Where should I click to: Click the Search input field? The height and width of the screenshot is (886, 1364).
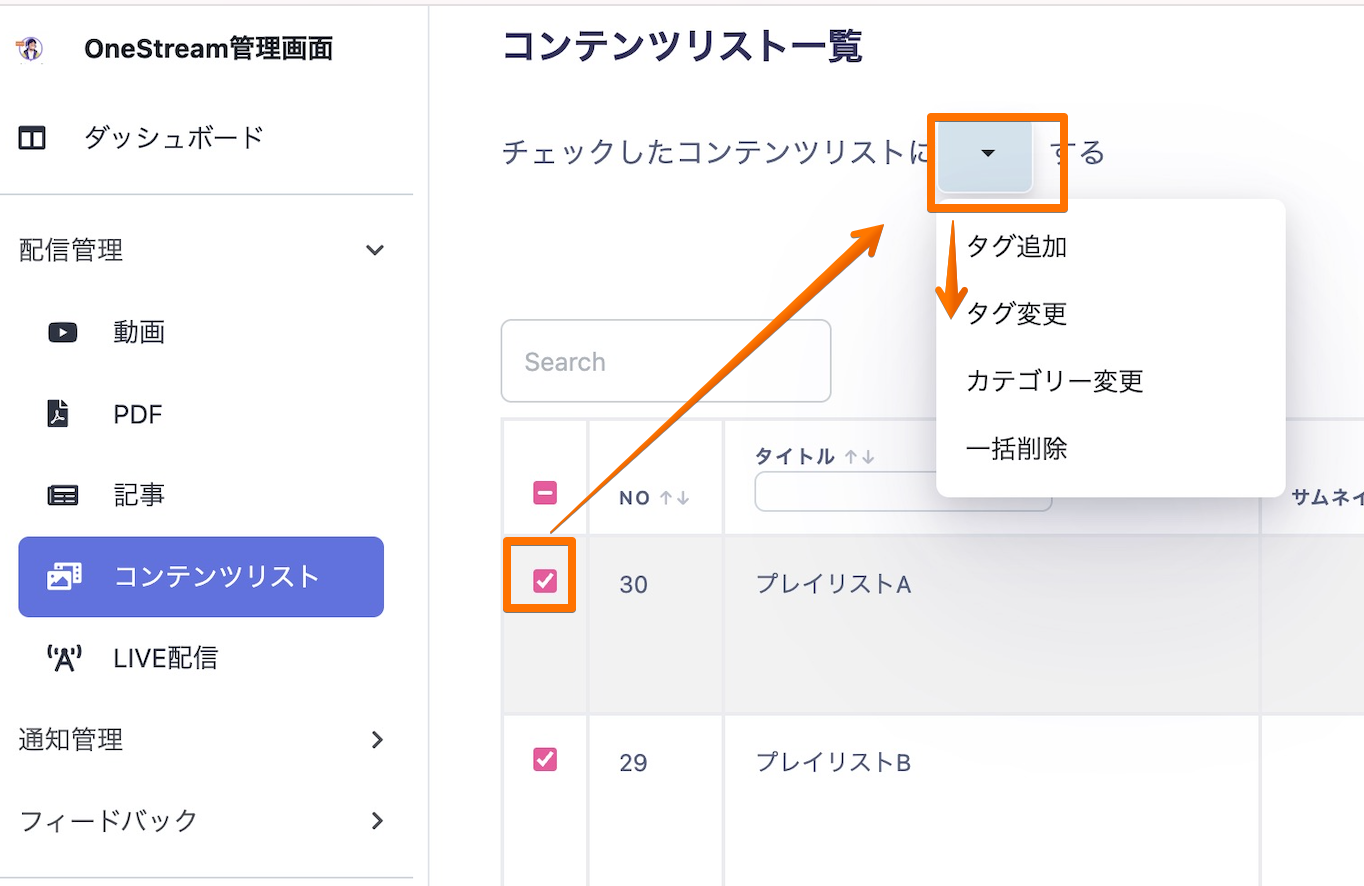tap(666, 361)
